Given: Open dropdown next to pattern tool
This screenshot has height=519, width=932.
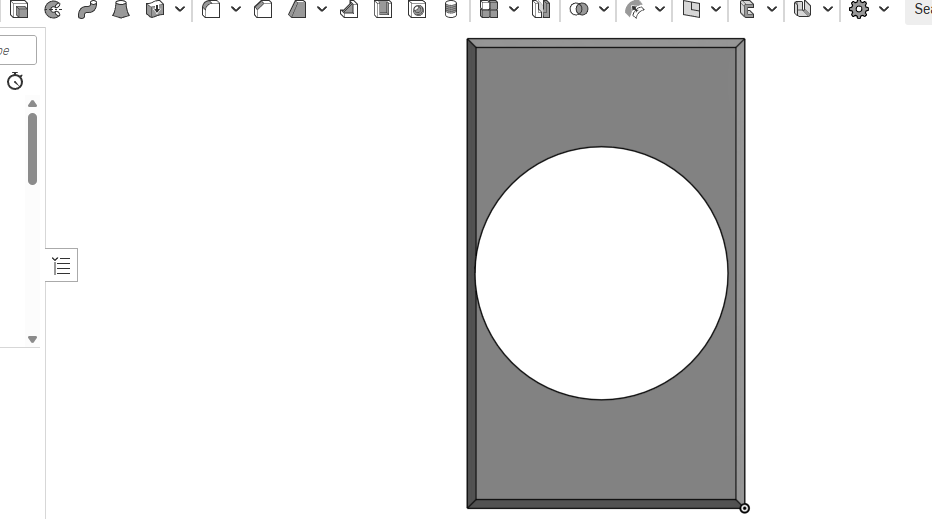Looking at the screenshot, I should coord(514,9).
